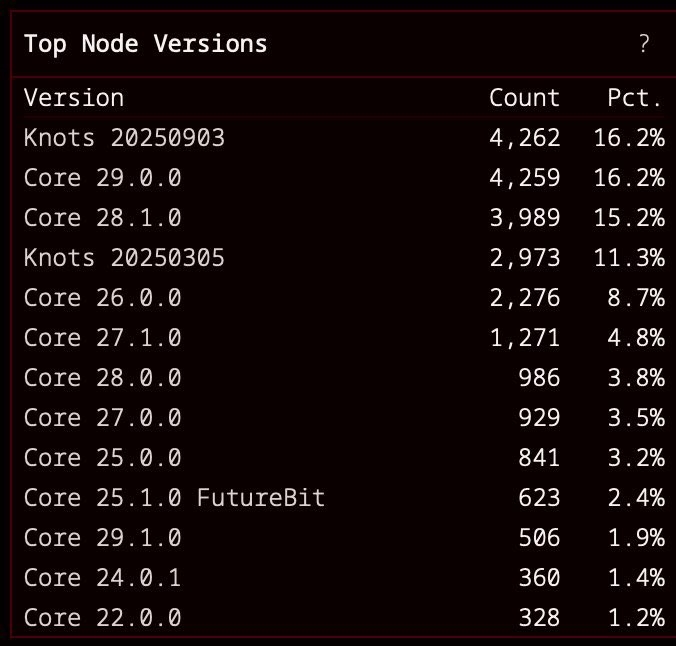Image resolution: width=676 pixels, height=646 pixels.
Task: Click the question mark help icon
Action: (x=644, y=43)
